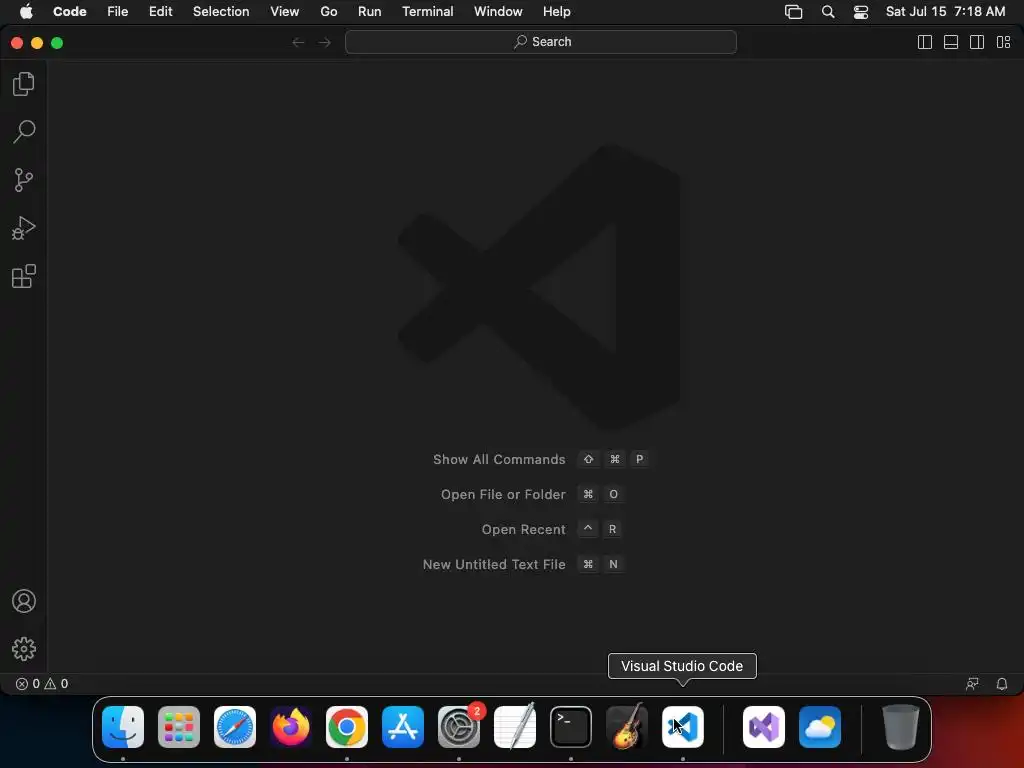Launch Safari from the Dock
The height and width of the screenshot is (768, 1024).
click(x=235, y=727)
